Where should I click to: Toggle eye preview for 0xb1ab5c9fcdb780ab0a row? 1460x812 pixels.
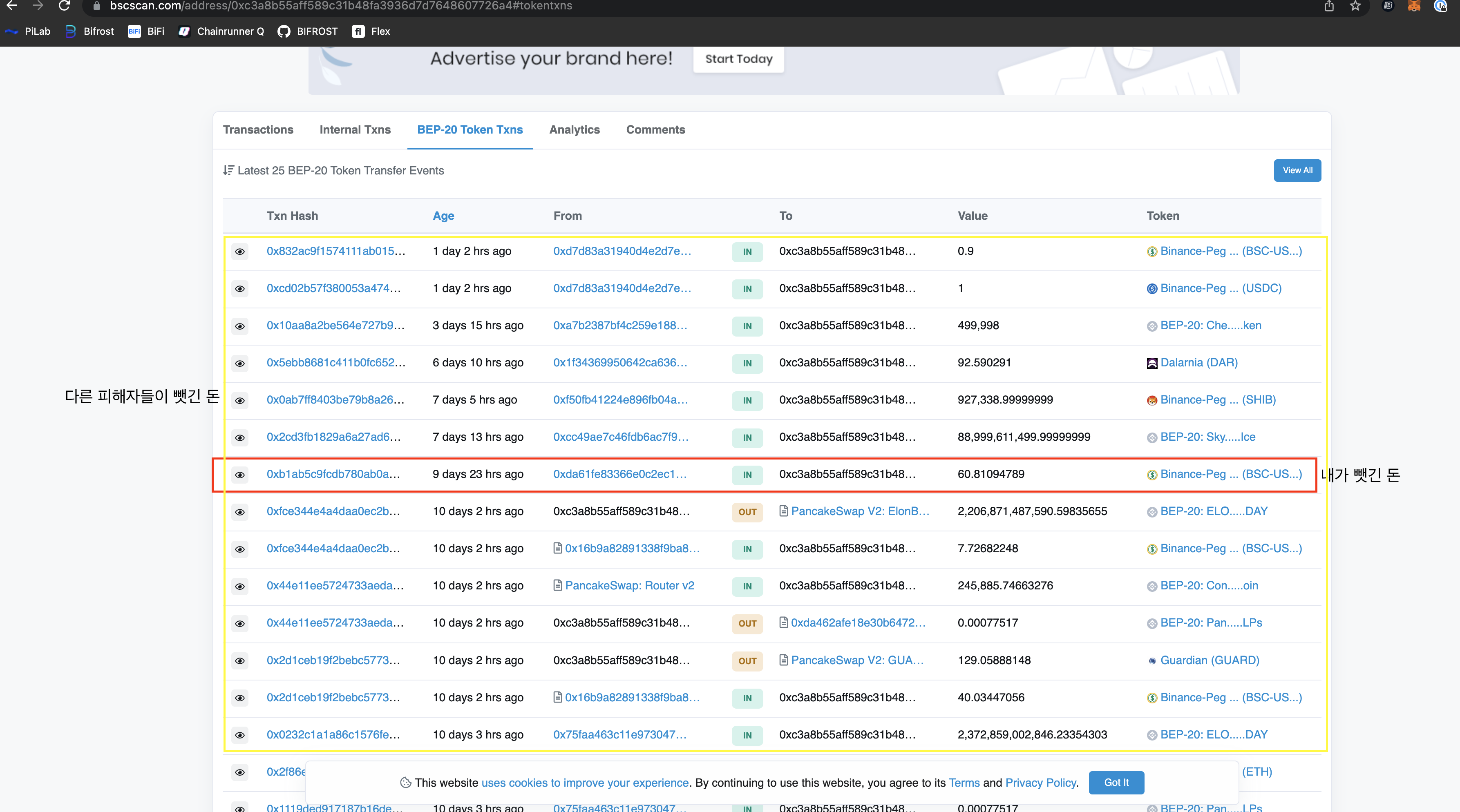pos(240,475)
